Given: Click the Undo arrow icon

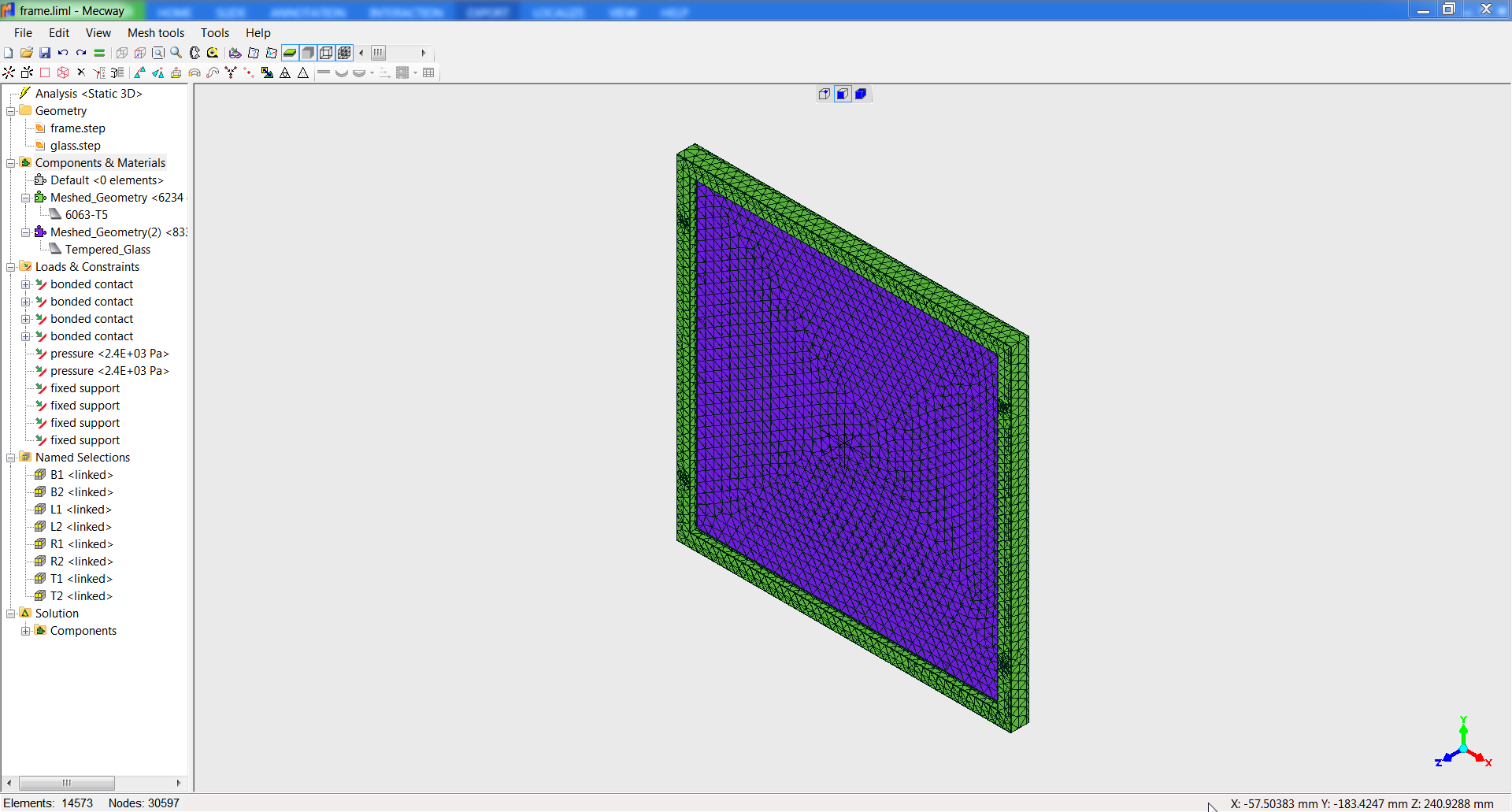Looking at the screenshot, I should 63,53.
